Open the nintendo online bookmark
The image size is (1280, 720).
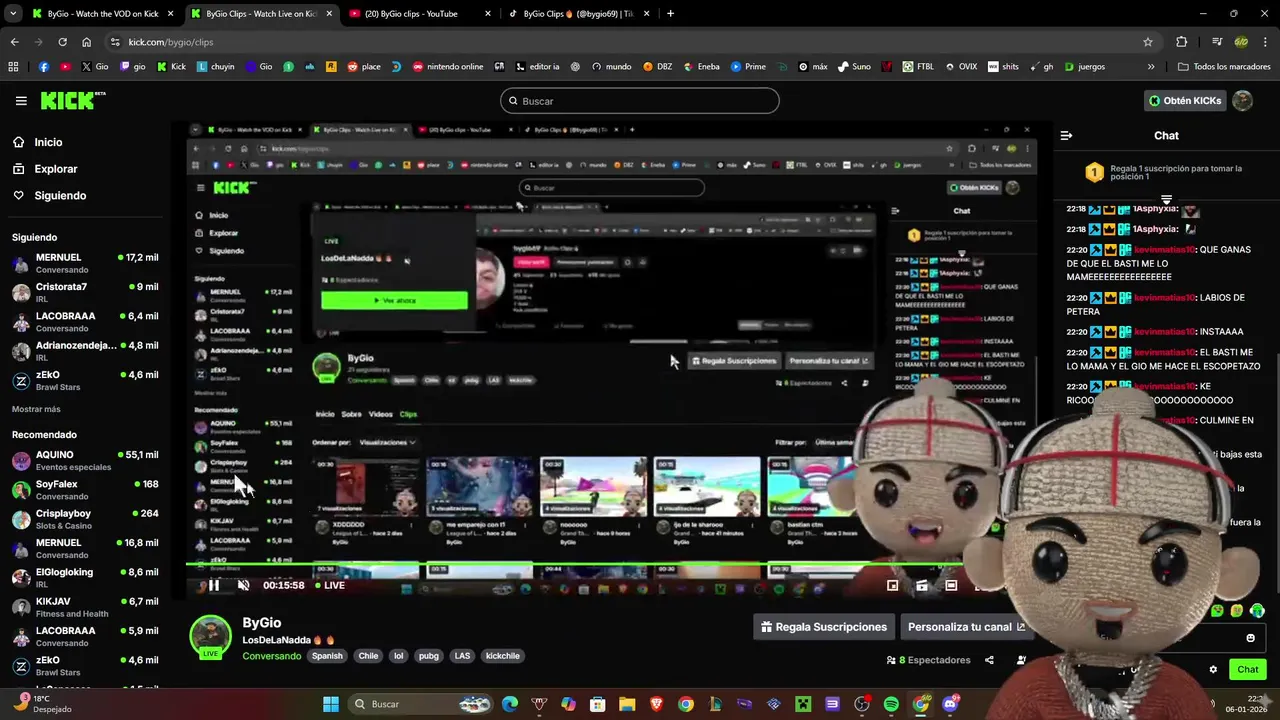pos(447,67)
